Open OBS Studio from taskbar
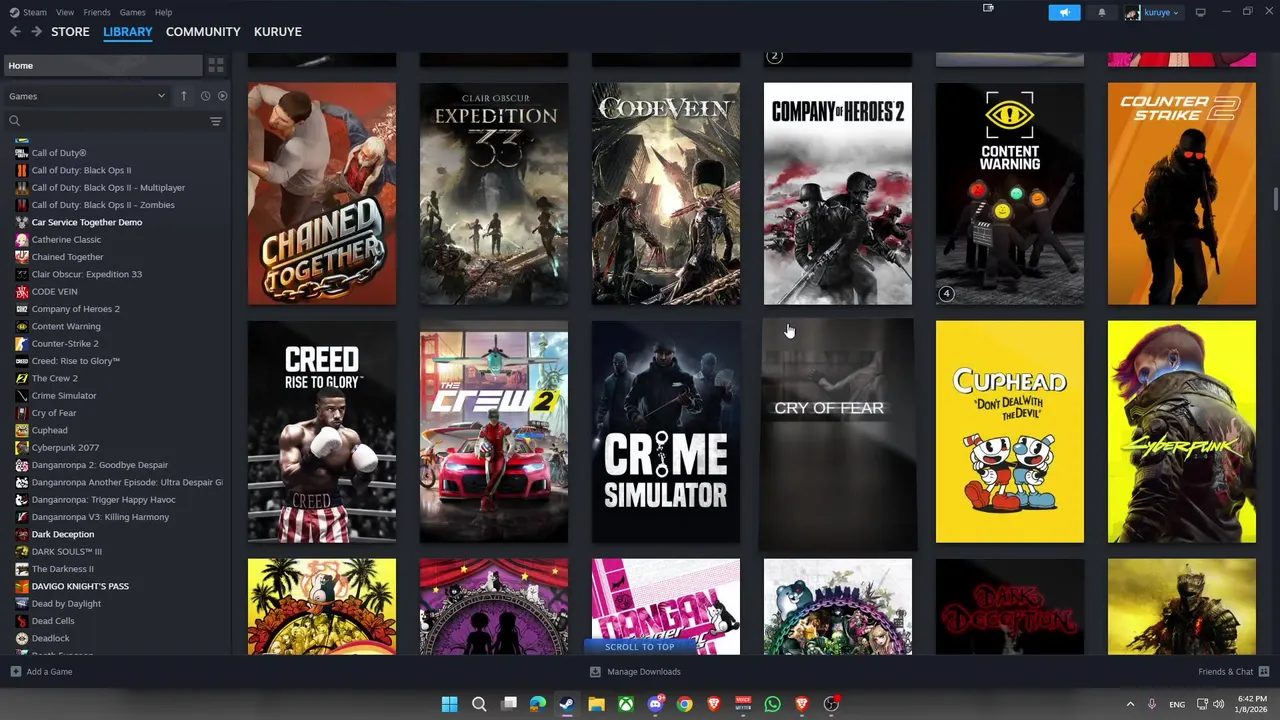This screenshot has height=720, width=1280. coord(831,704)
